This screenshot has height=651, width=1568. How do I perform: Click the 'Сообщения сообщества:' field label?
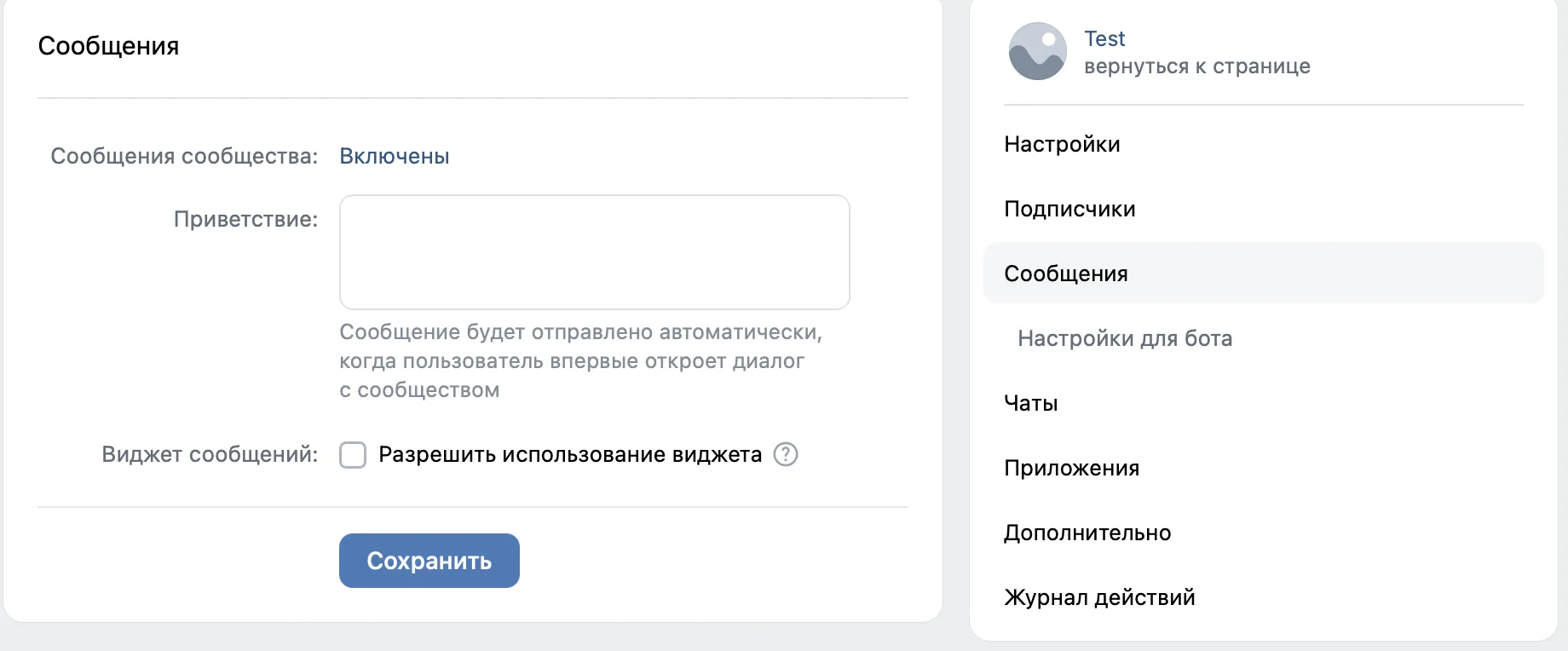(184, 156)
